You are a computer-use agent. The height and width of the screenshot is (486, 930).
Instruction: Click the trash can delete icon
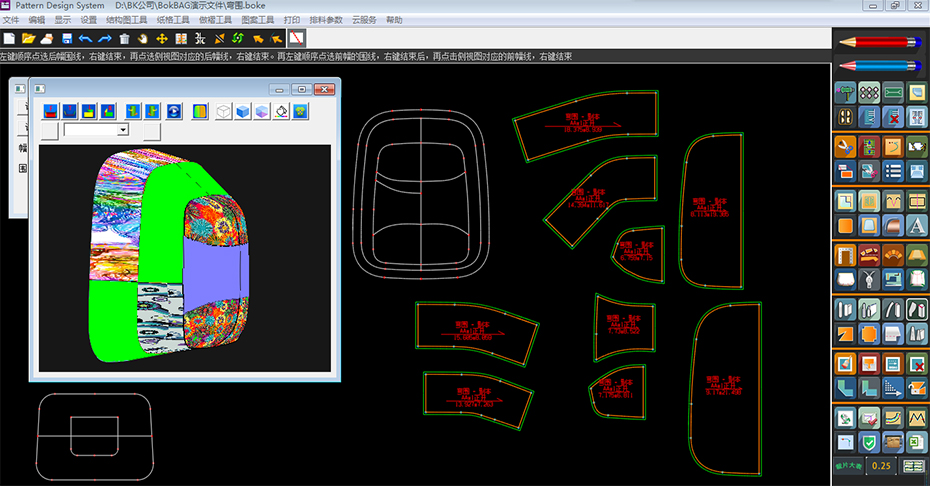point(124,38)
